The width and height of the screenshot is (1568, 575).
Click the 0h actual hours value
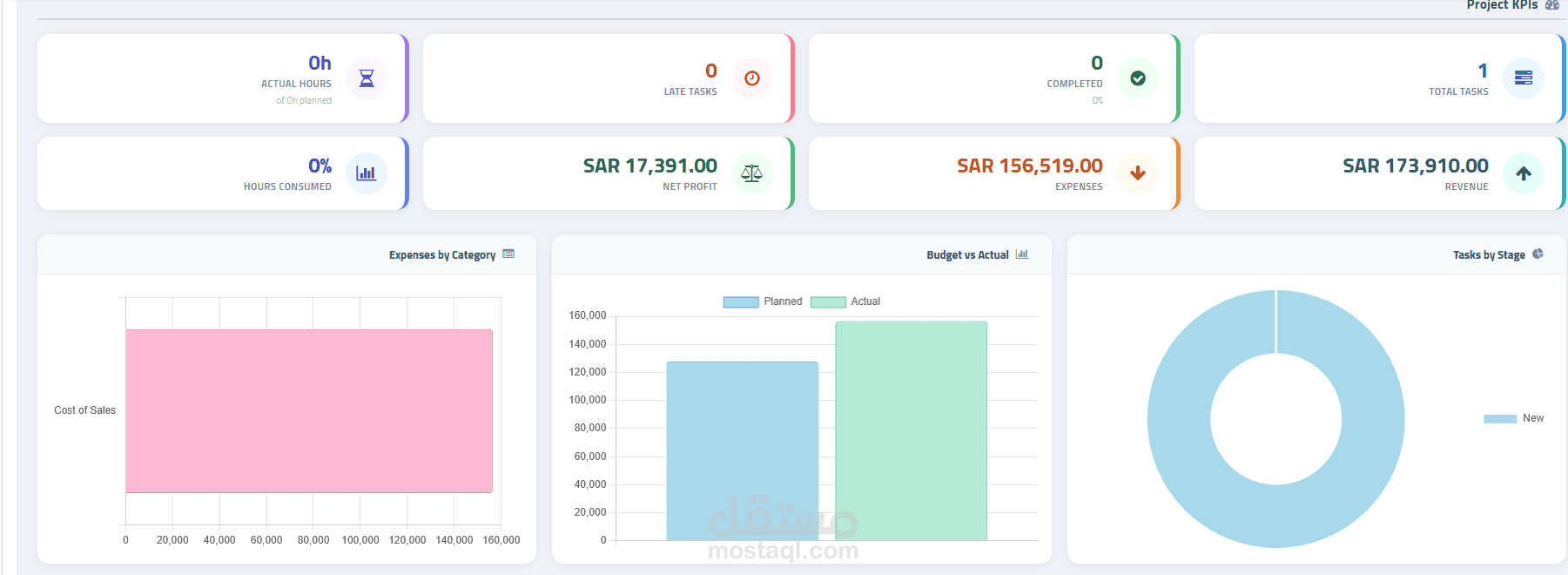[x=320, y=63]
